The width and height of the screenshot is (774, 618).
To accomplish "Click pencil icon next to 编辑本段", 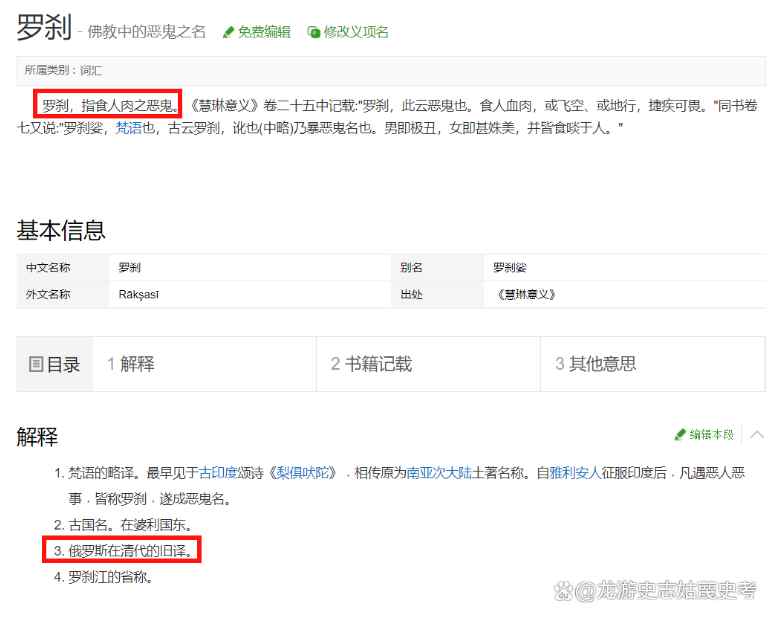I will [680, 434].
